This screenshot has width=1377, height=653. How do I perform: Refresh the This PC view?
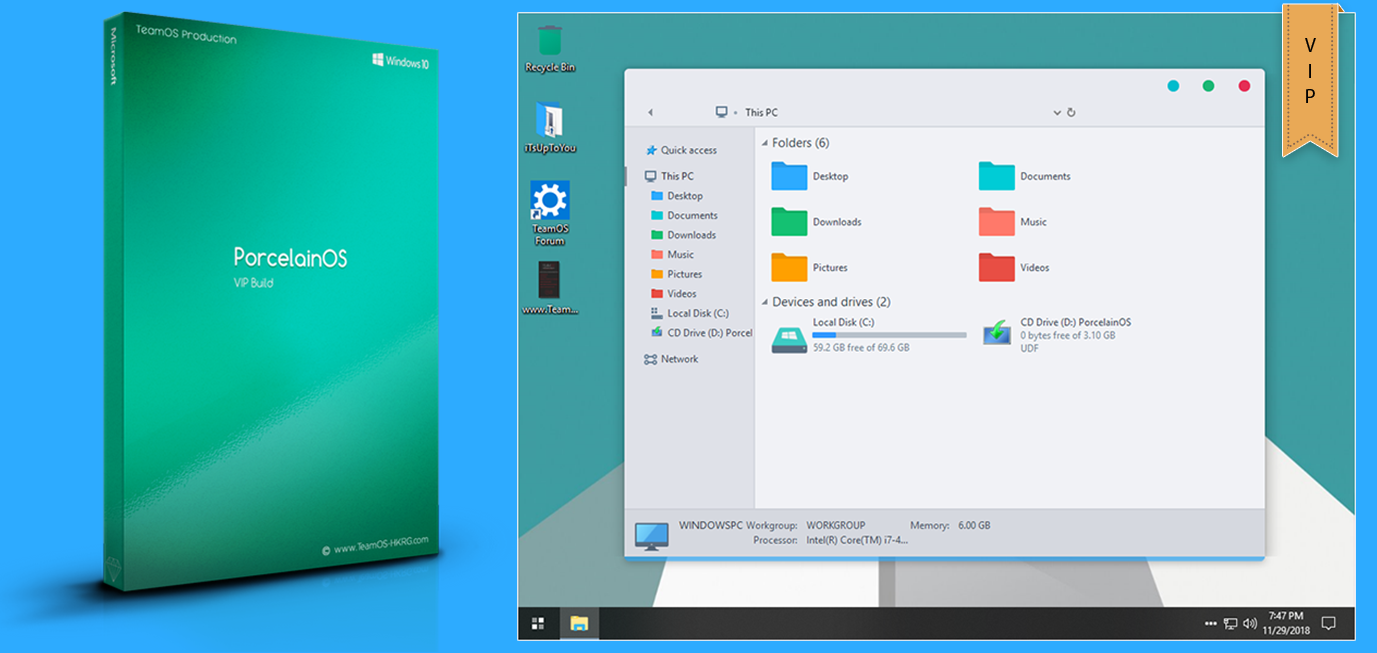click(1071, 113)
